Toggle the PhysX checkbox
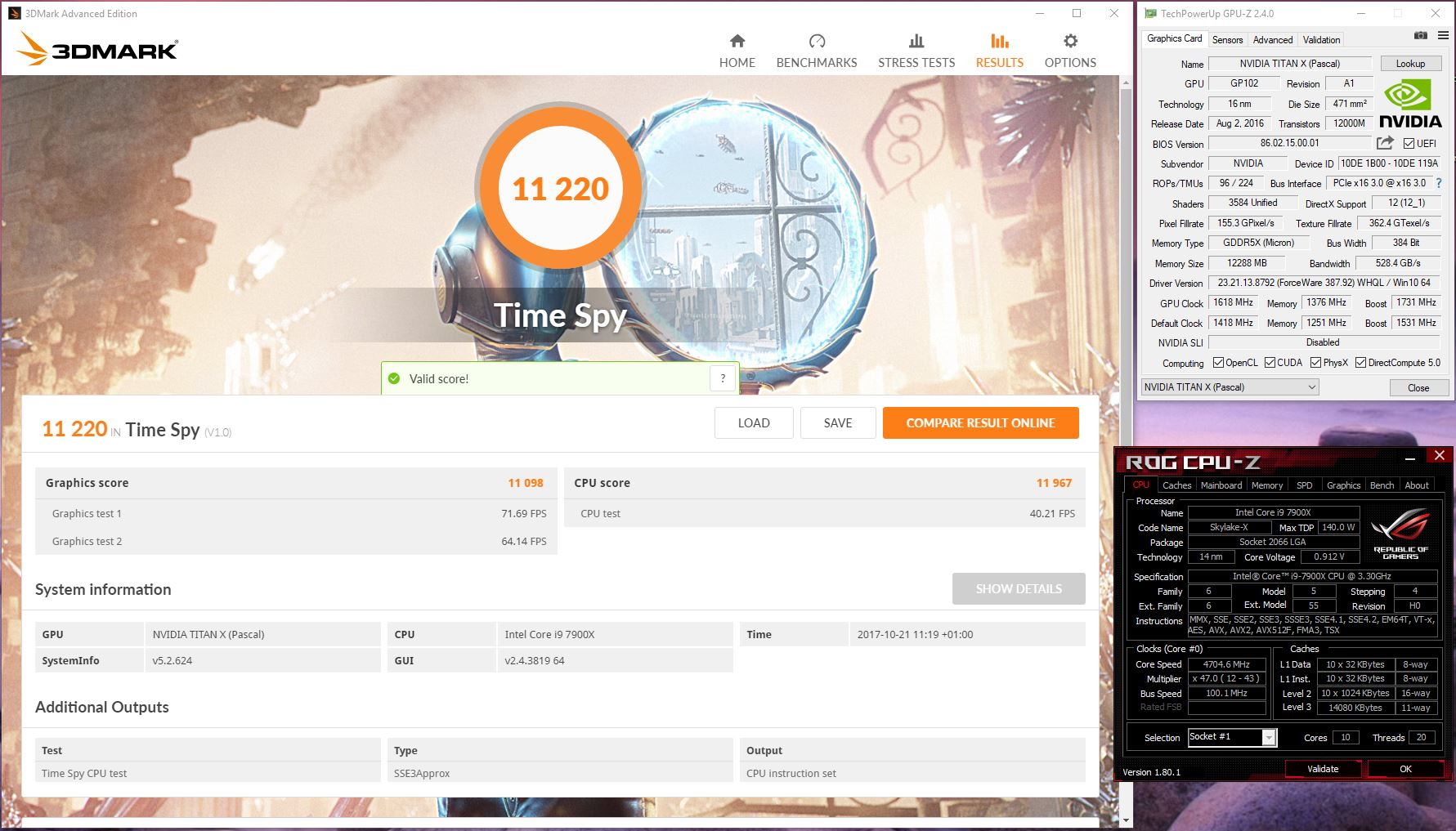Viewport: 1456px width, 831px height. (x=1315, y=363)
